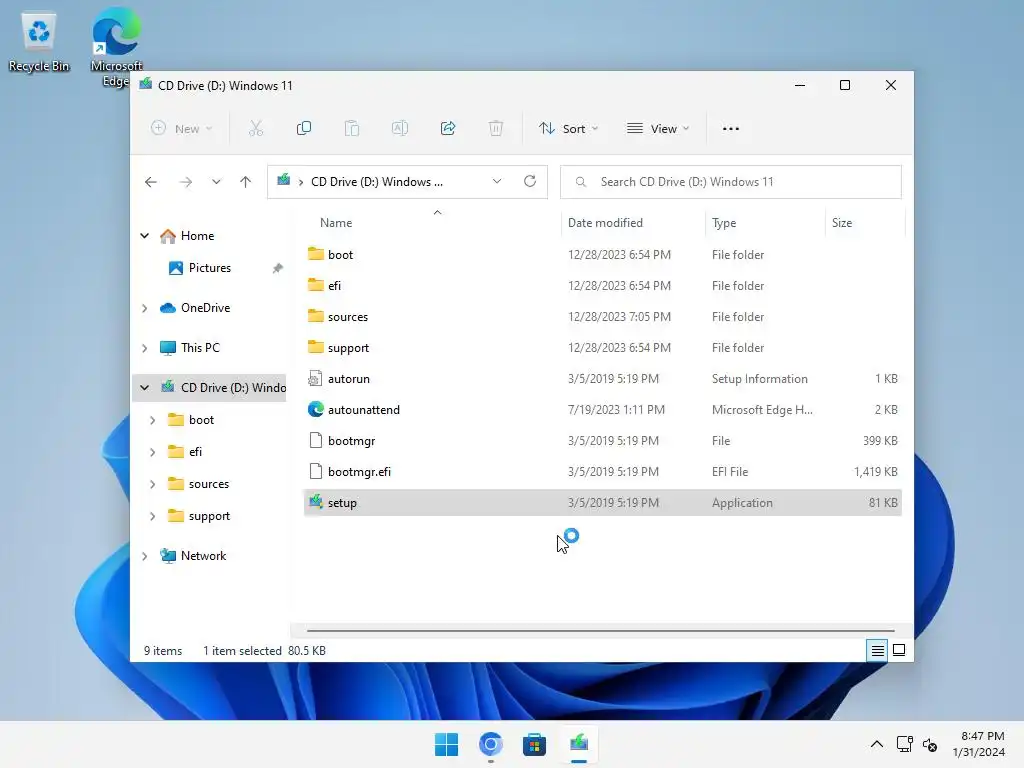
Task: Go back with the left arrow button
Action: point(151,182)
